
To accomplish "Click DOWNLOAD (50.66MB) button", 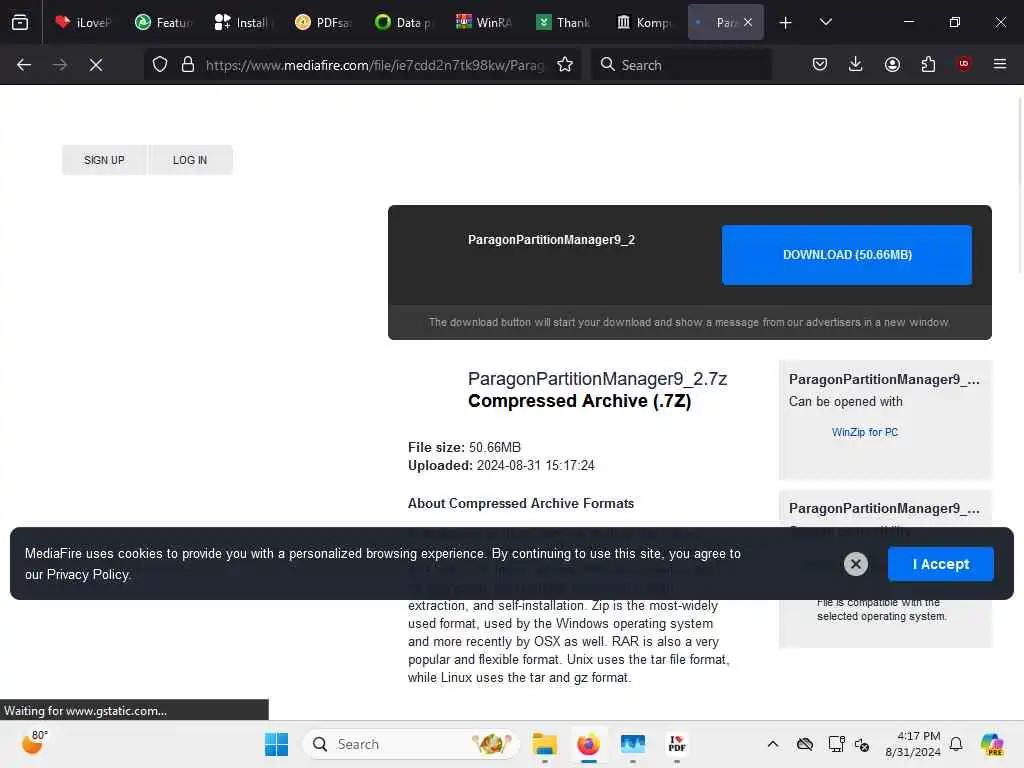I will 847,255.
